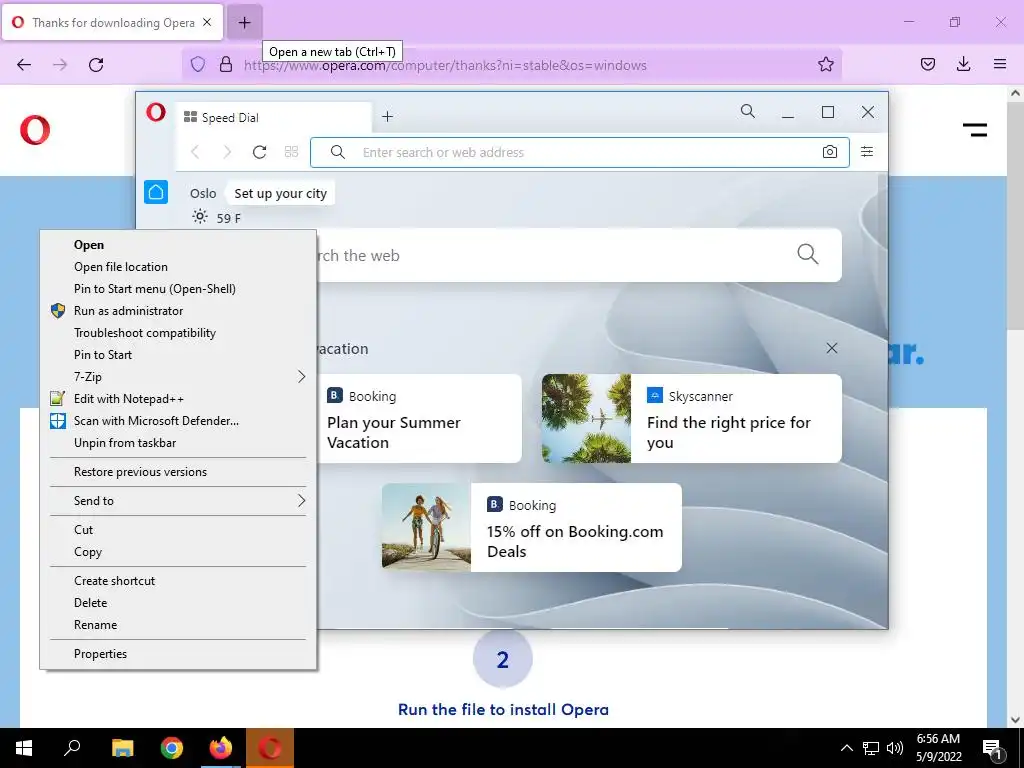1024x768 pixels.
Task: Click magnifier in Search the web box
Action: 808,254
